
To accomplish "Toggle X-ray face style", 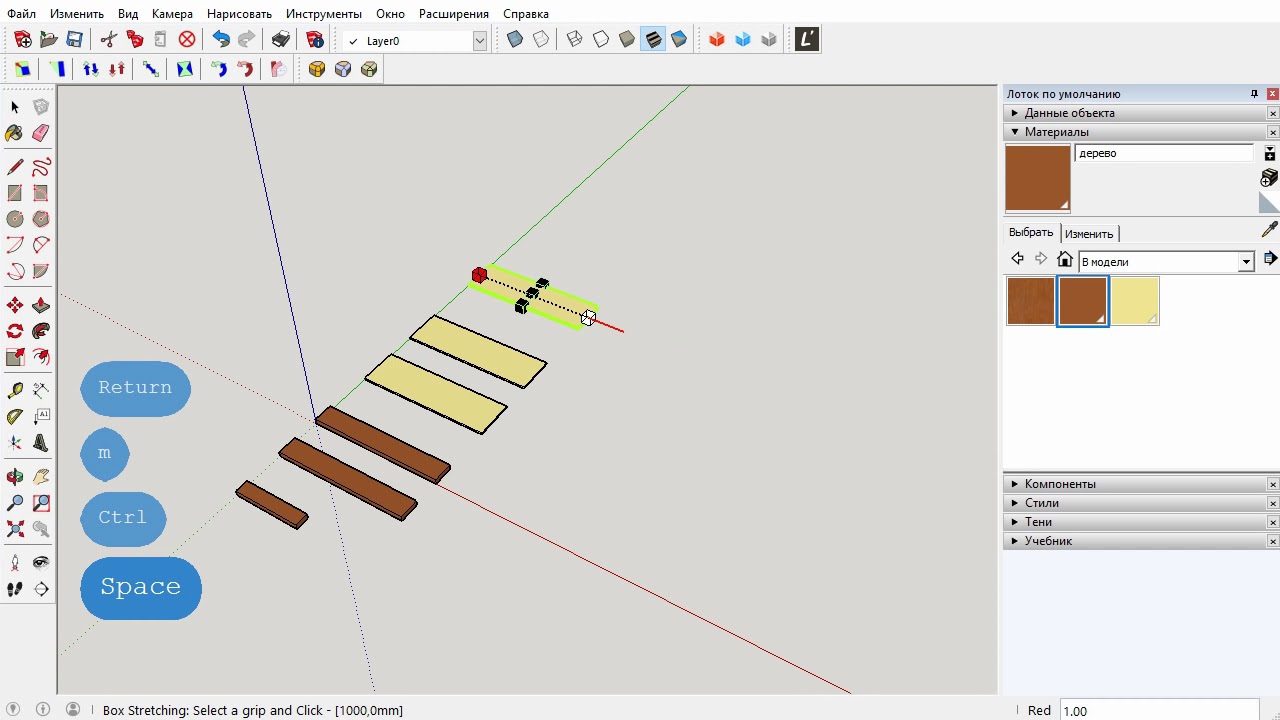I will (x=515, y=40).
